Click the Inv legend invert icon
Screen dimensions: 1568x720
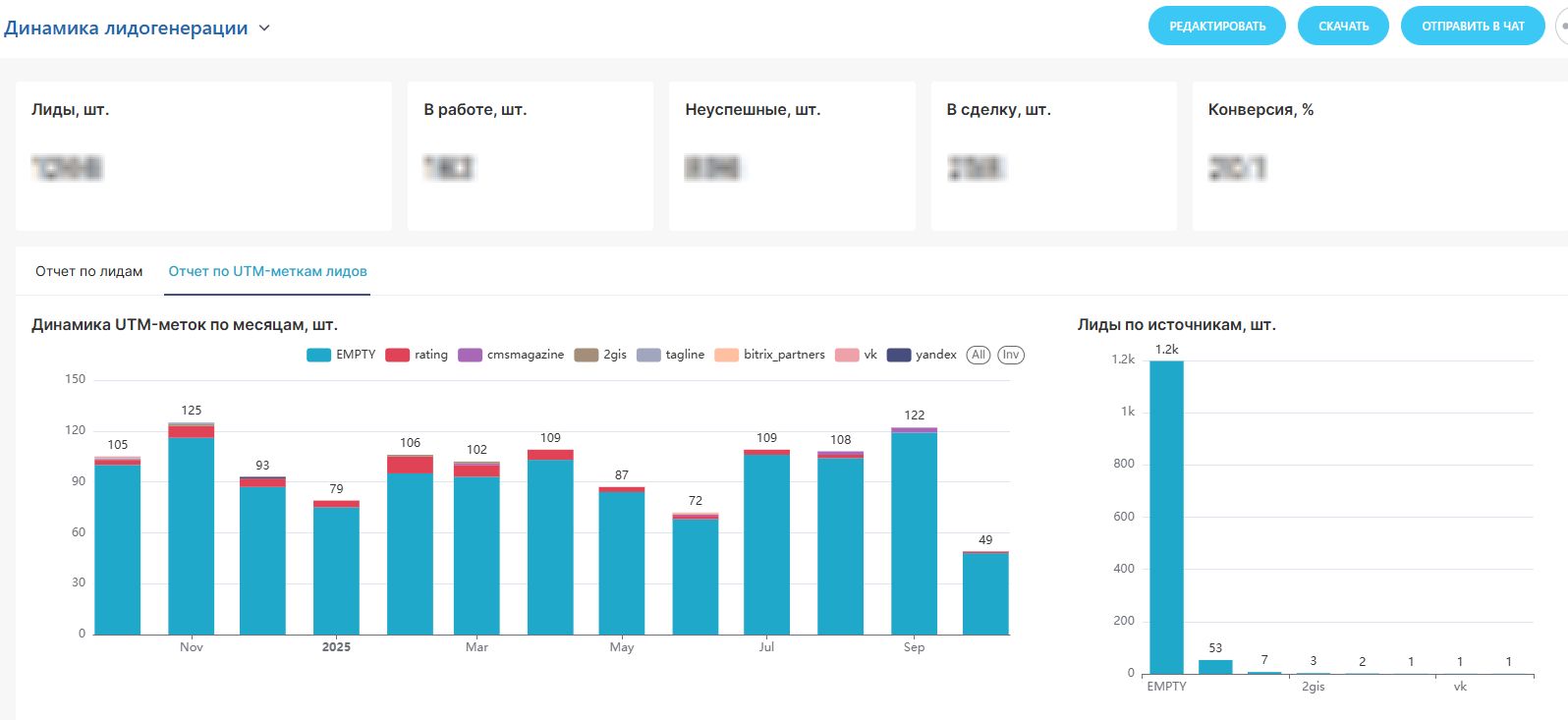1011,355
